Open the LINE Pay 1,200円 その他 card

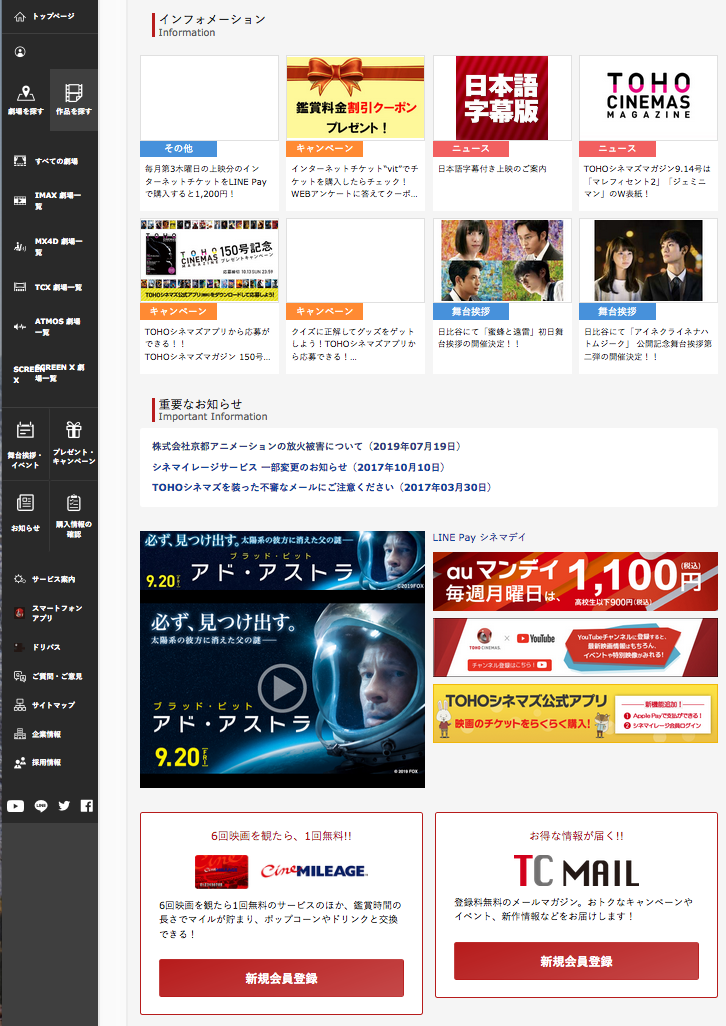209,133
